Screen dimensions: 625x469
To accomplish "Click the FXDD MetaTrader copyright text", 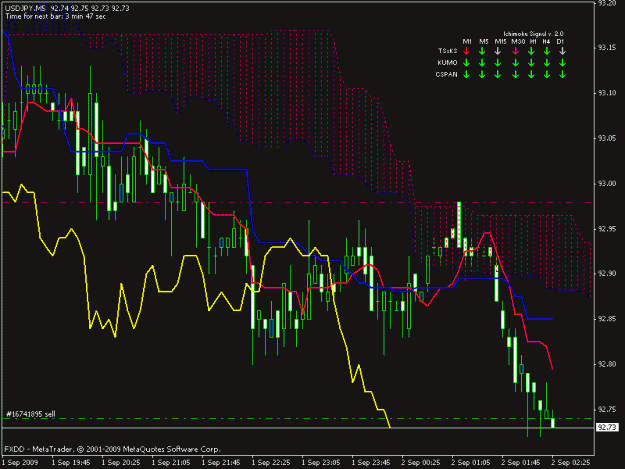I will coord(112,449).
